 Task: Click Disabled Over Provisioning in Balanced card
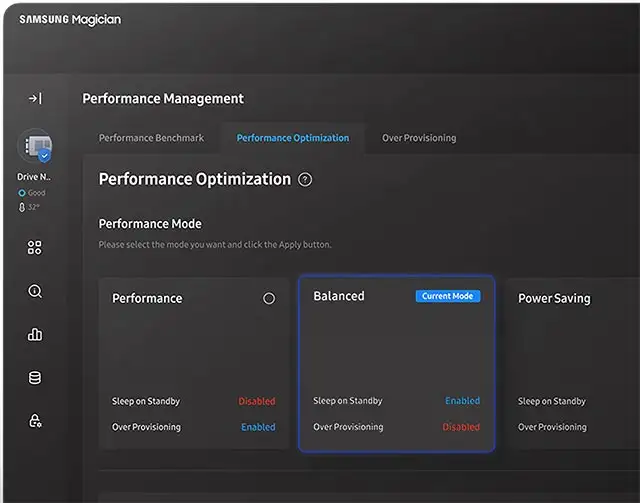click(x=461, y=427)
